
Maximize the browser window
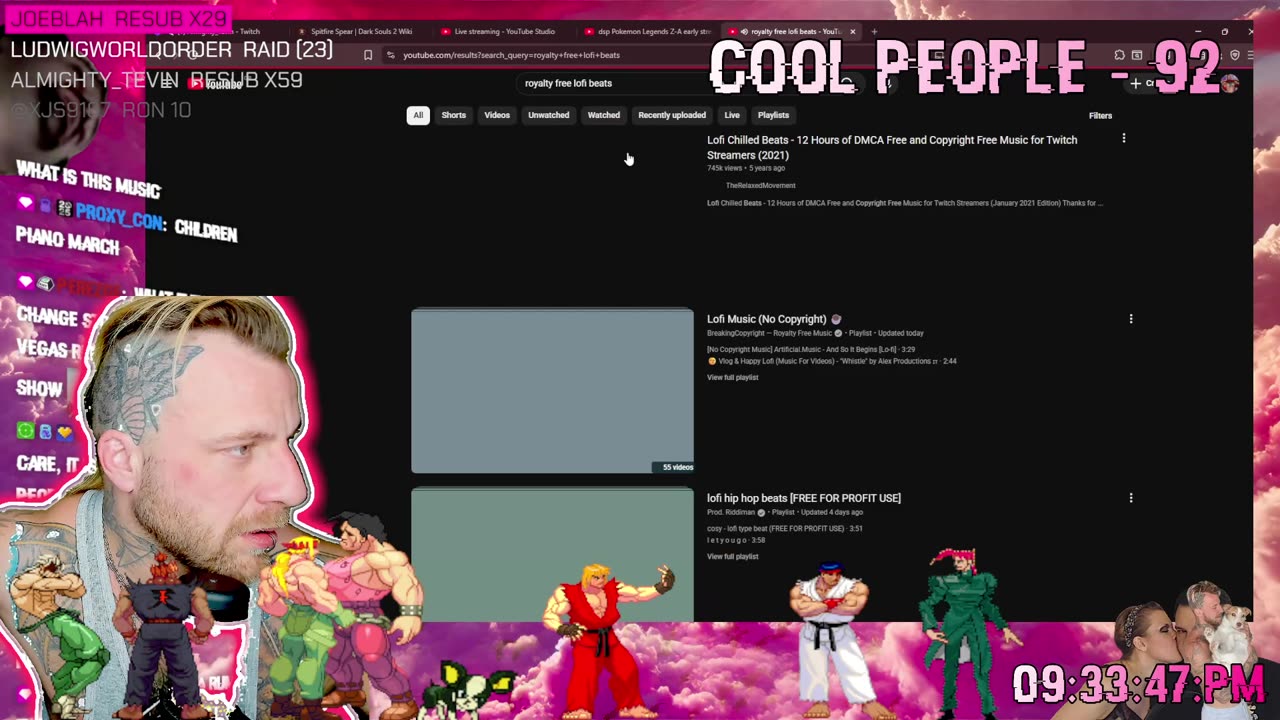1225,32
